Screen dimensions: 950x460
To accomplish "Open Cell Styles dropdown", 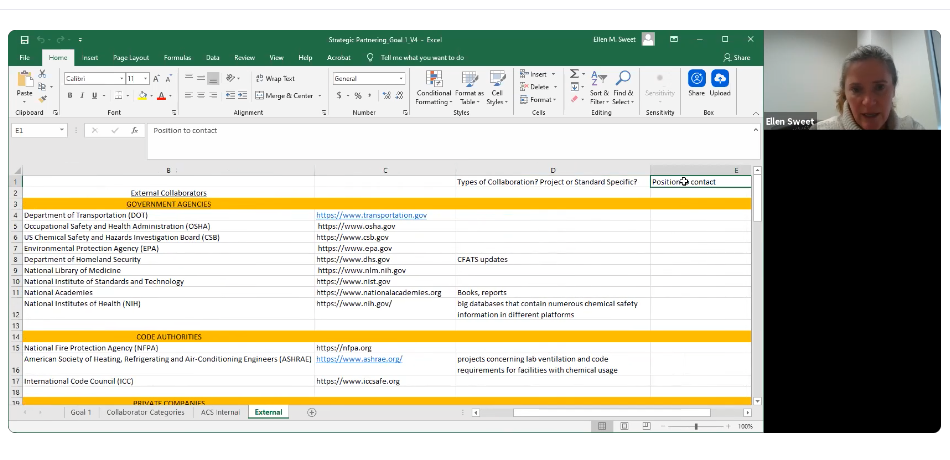I will pos(497,88).
